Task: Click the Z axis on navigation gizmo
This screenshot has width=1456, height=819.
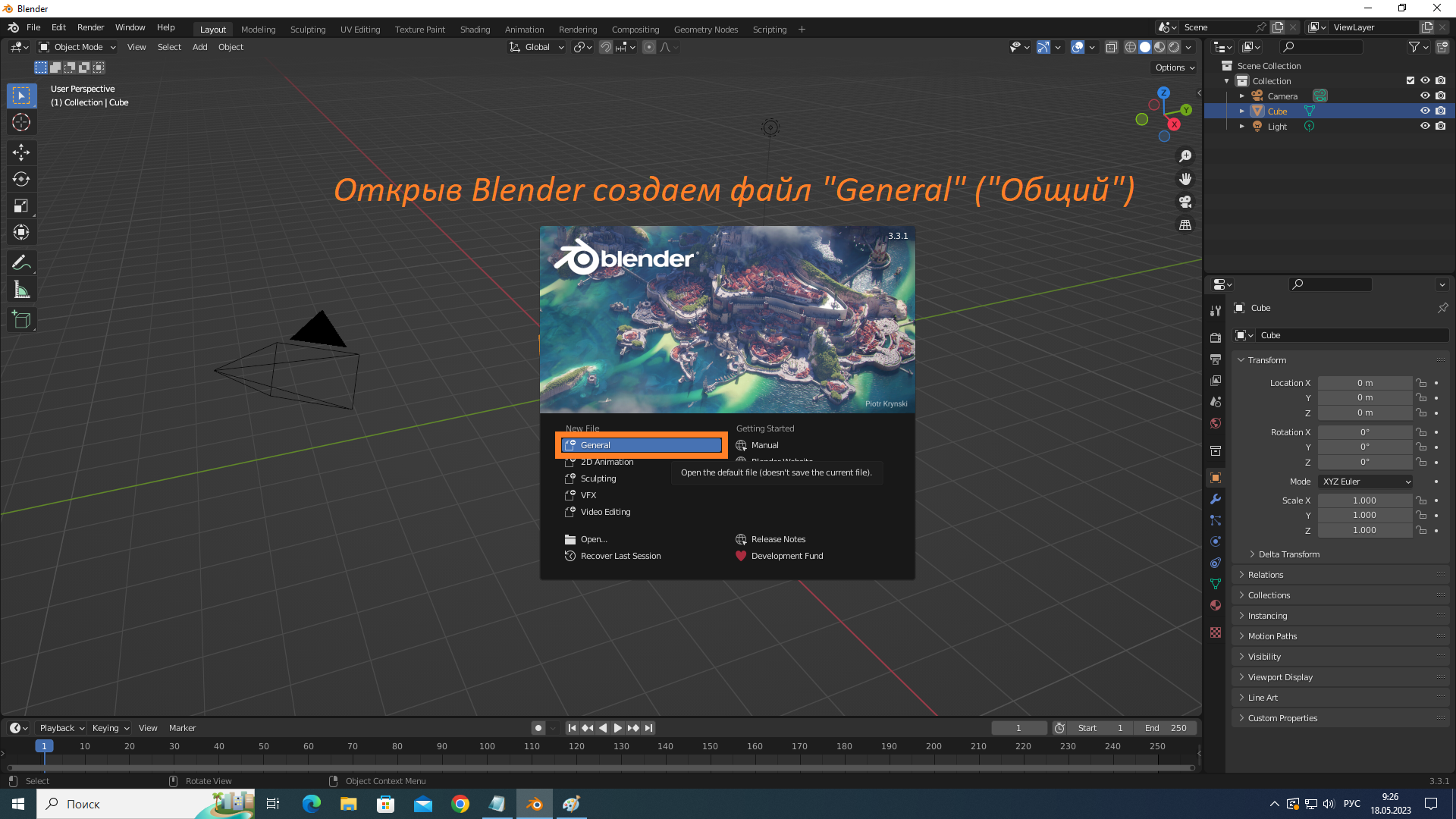Action: click(1163, 93)
